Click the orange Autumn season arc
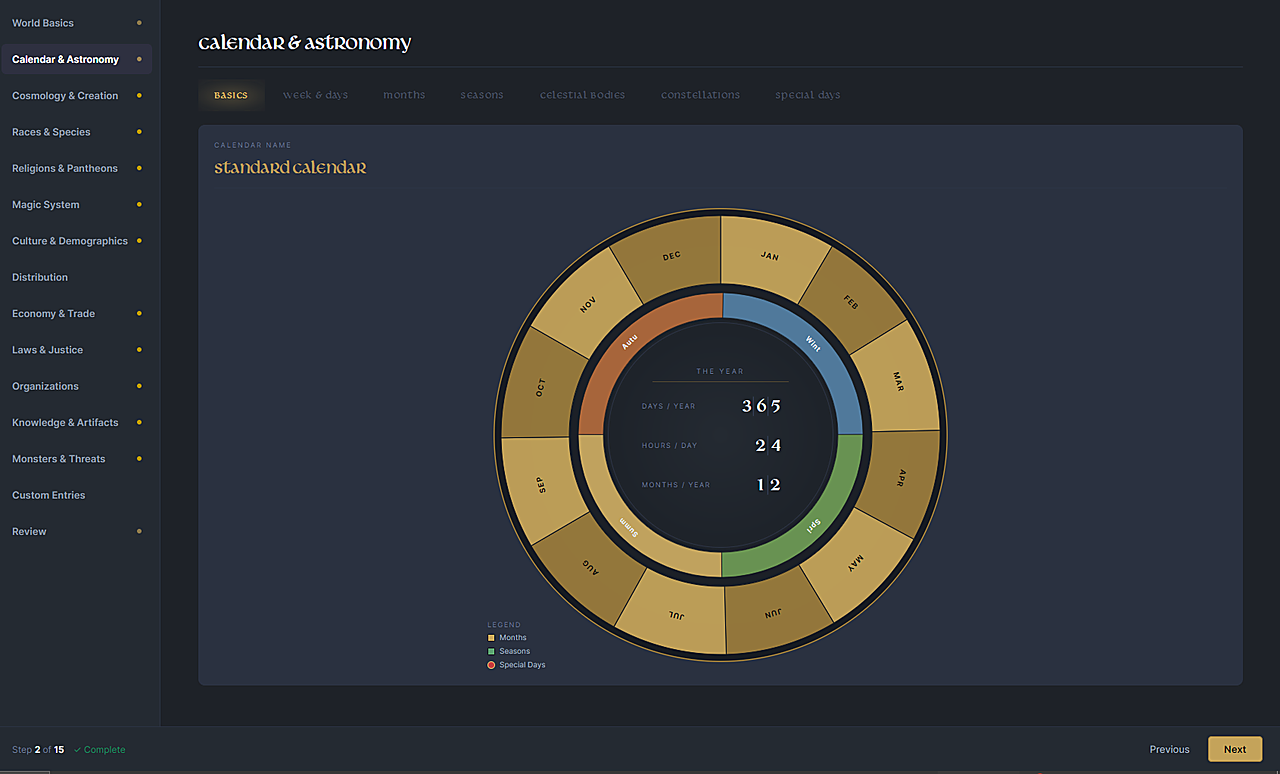This screenshot has height=774, width=1280. [x=629, y=344]
